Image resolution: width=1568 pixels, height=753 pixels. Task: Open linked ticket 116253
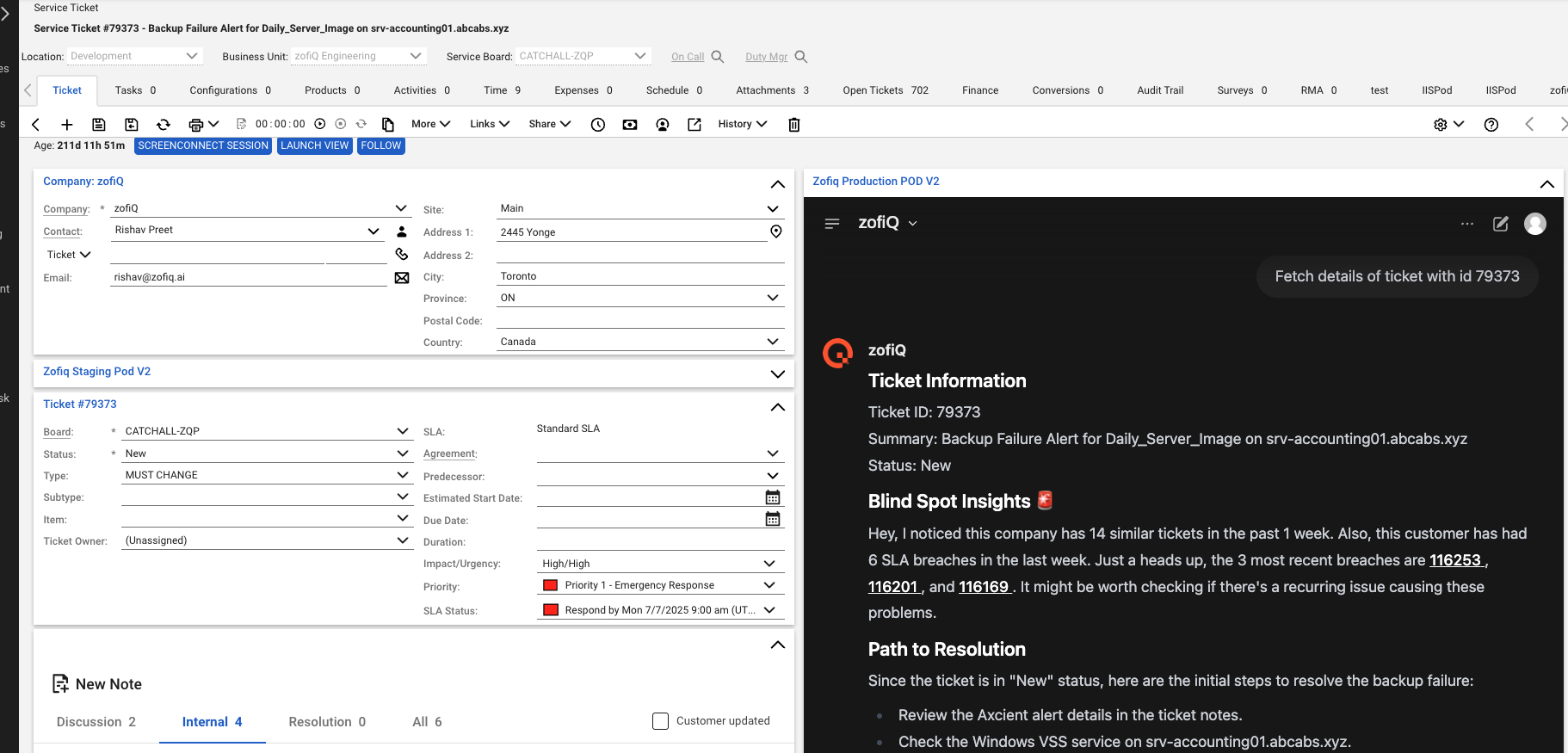pyautogui.click(x=1455, y=560)
